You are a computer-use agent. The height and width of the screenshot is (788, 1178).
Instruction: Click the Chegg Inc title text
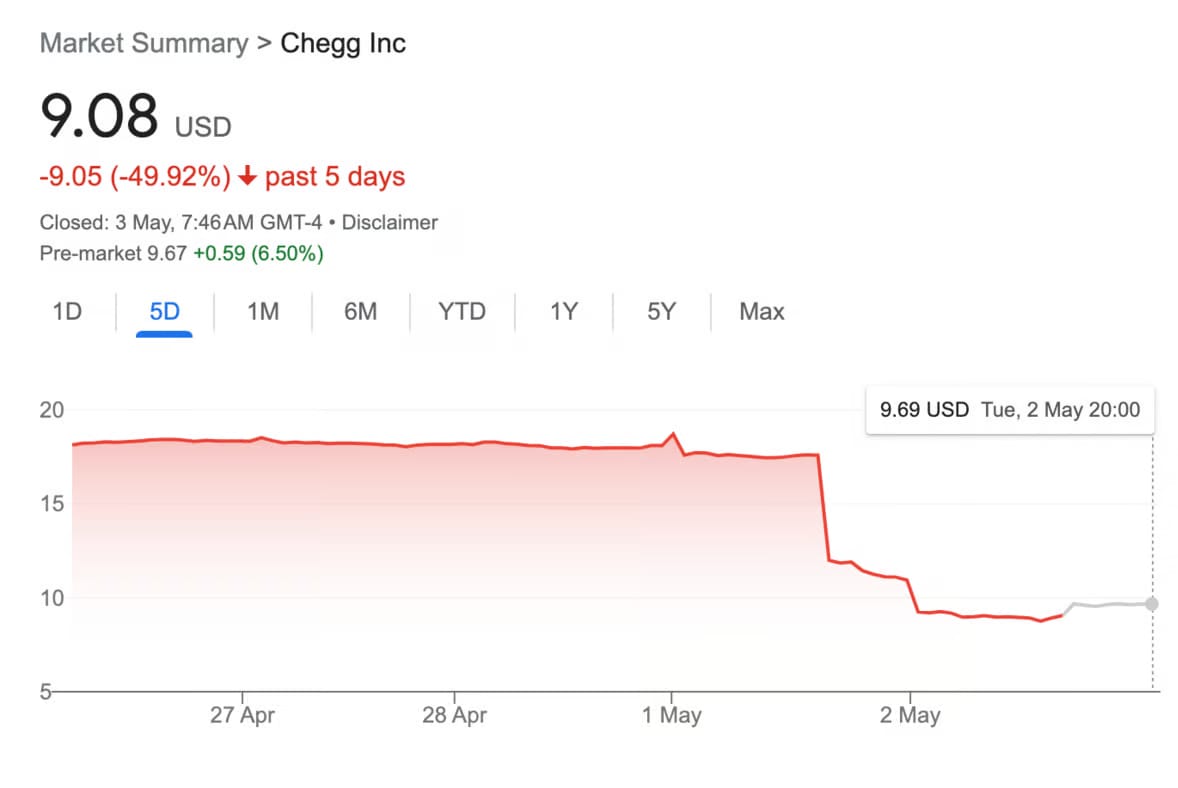(x=343, y=43)
